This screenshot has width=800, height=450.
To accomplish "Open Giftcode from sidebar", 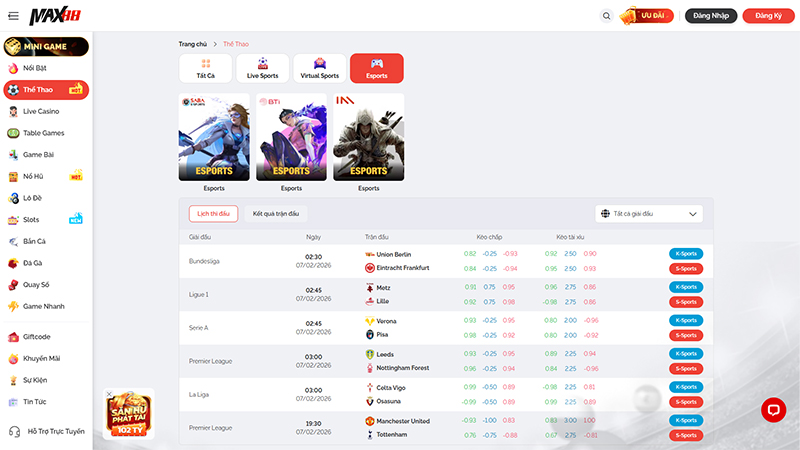I will pyautogui.click(x=46, y=337).
